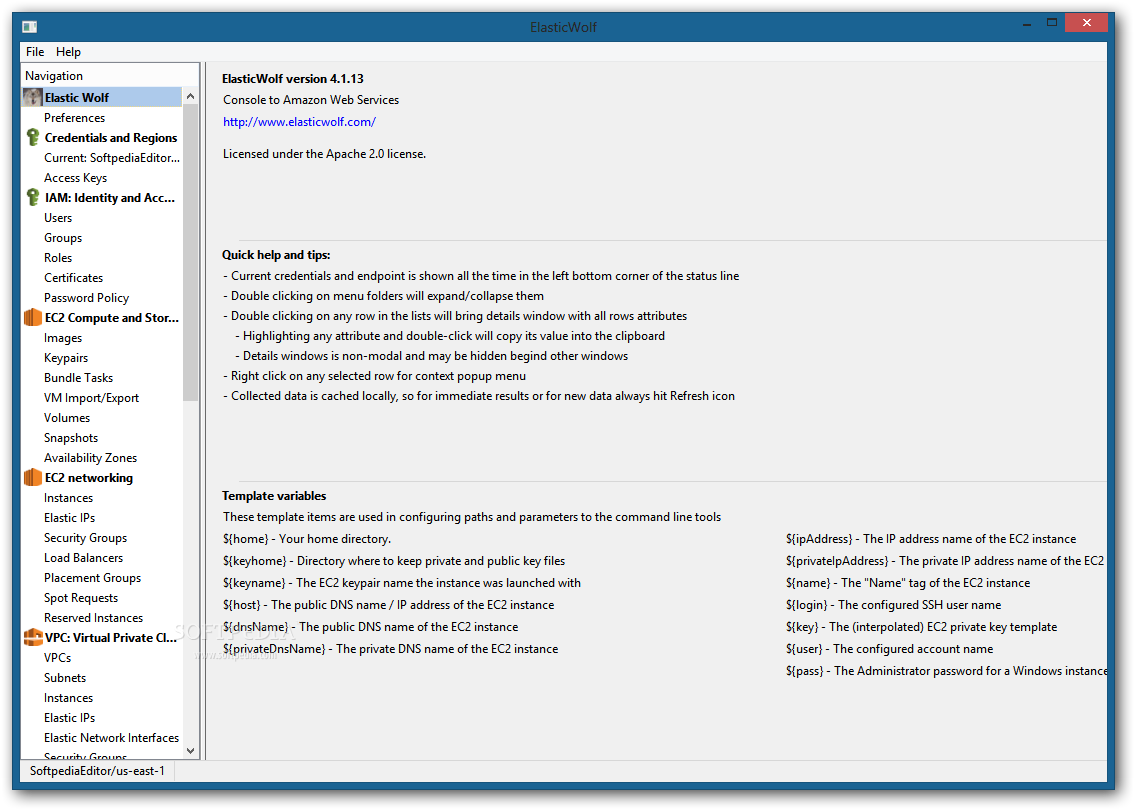
Task: Click the '${keyhome}' template variable line
Action: point(394,561)
